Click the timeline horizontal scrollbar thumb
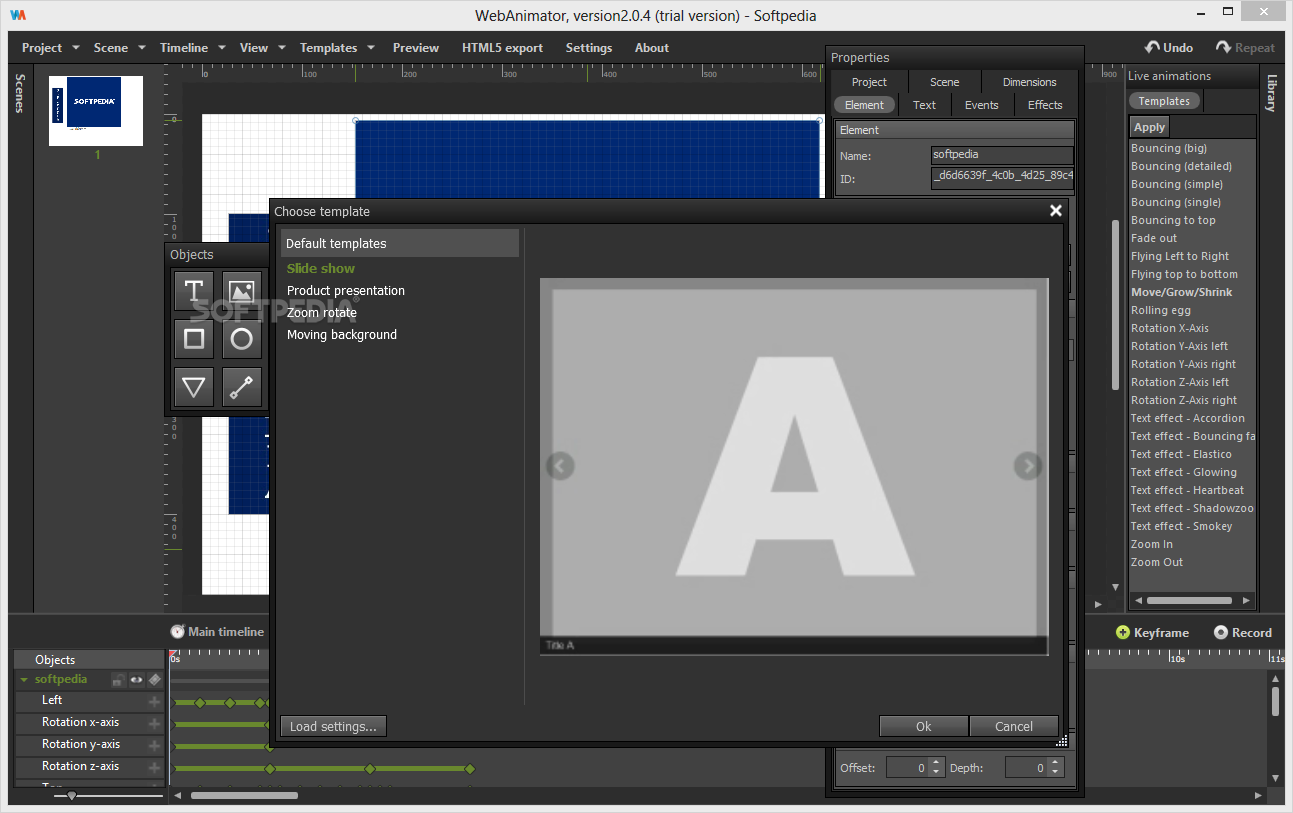This screenshot has width=1293, height=813. point(244,796)
